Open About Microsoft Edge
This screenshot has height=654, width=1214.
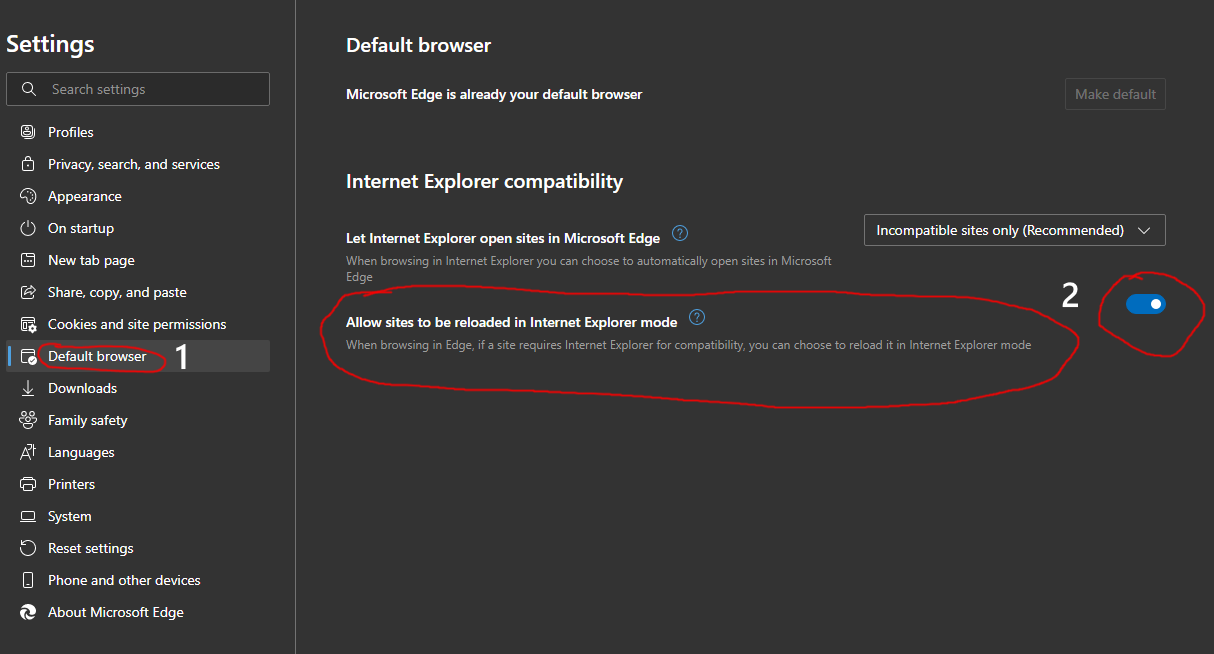tap(138, 612)
